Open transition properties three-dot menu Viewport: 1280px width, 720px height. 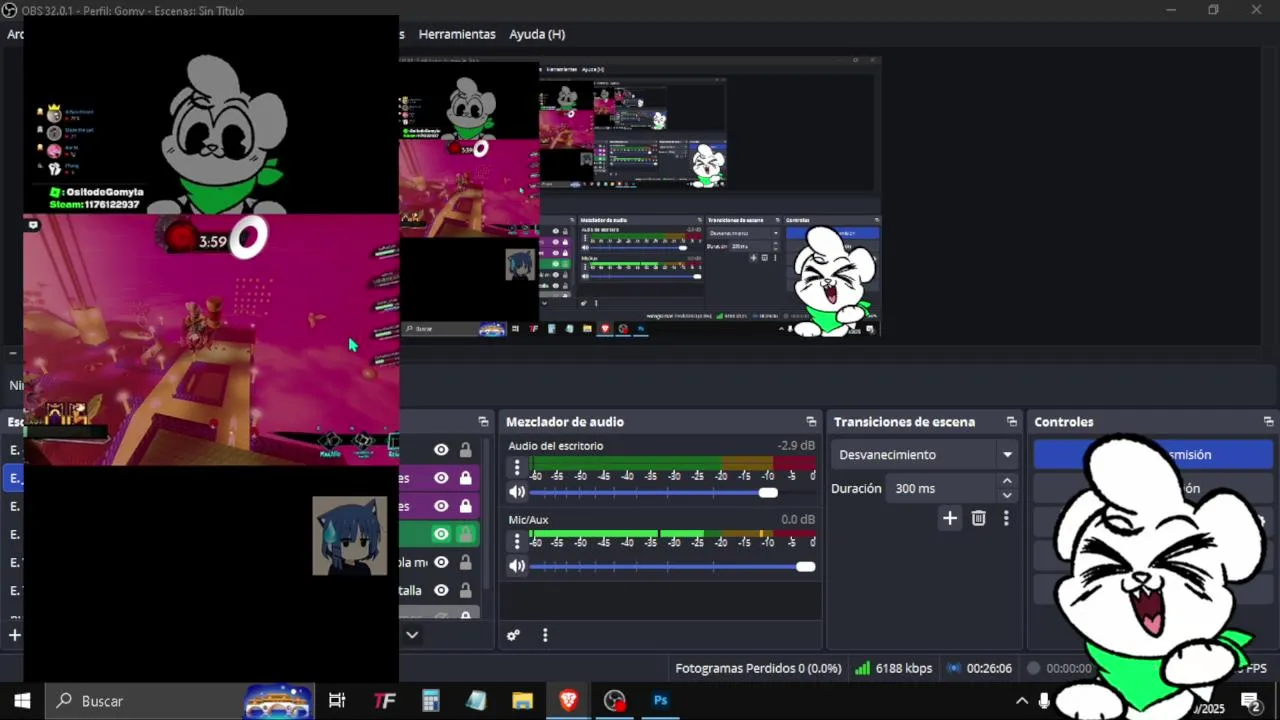(x=1006, y=518)
